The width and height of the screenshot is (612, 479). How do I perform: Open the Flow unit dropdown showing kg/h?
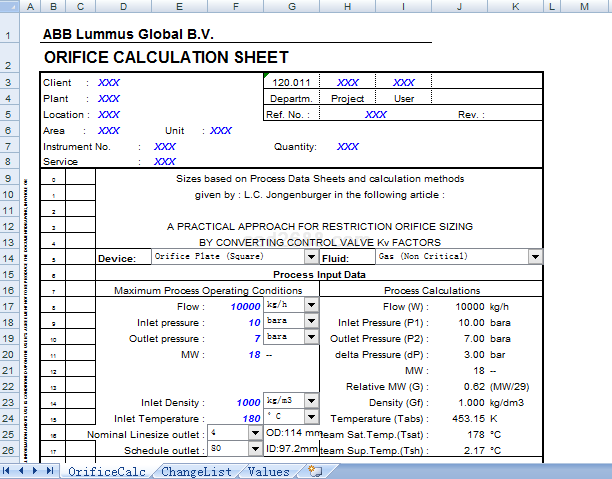point(311,305)
